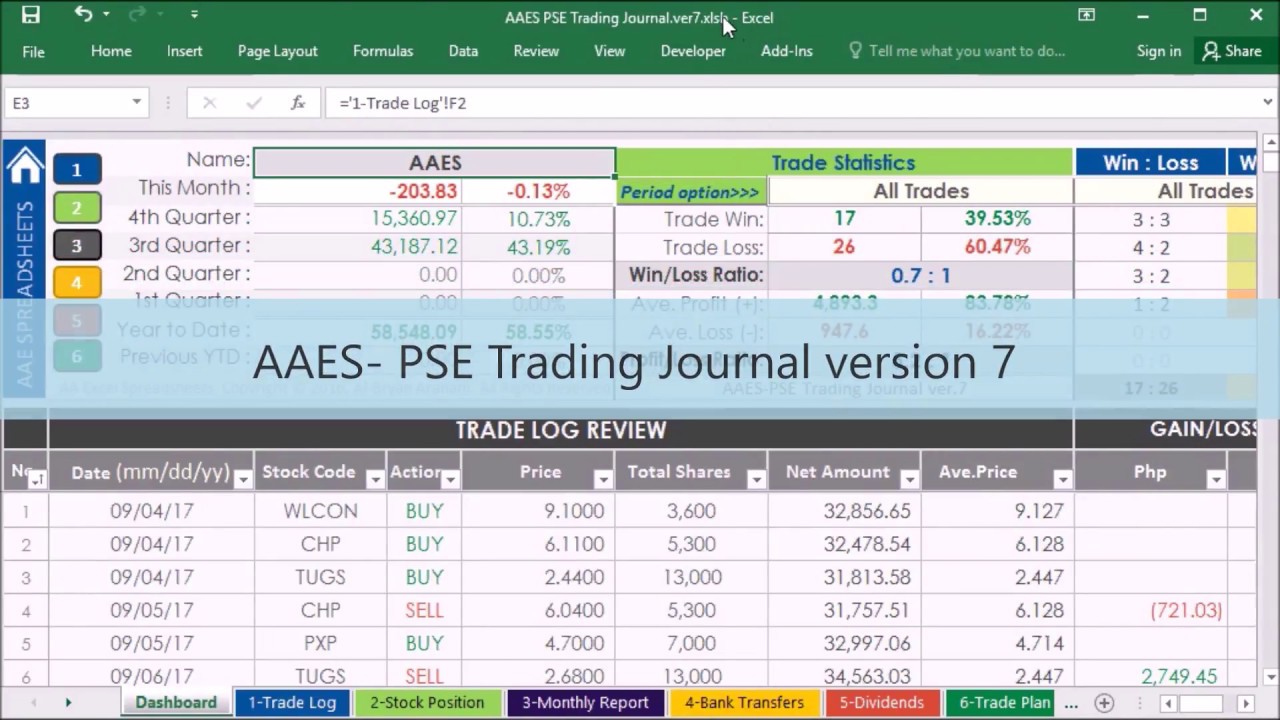The height and width of the screenshot is (720, 1280).
Task: Click the New sheet plus icon
Action: tap(1104, 703)
